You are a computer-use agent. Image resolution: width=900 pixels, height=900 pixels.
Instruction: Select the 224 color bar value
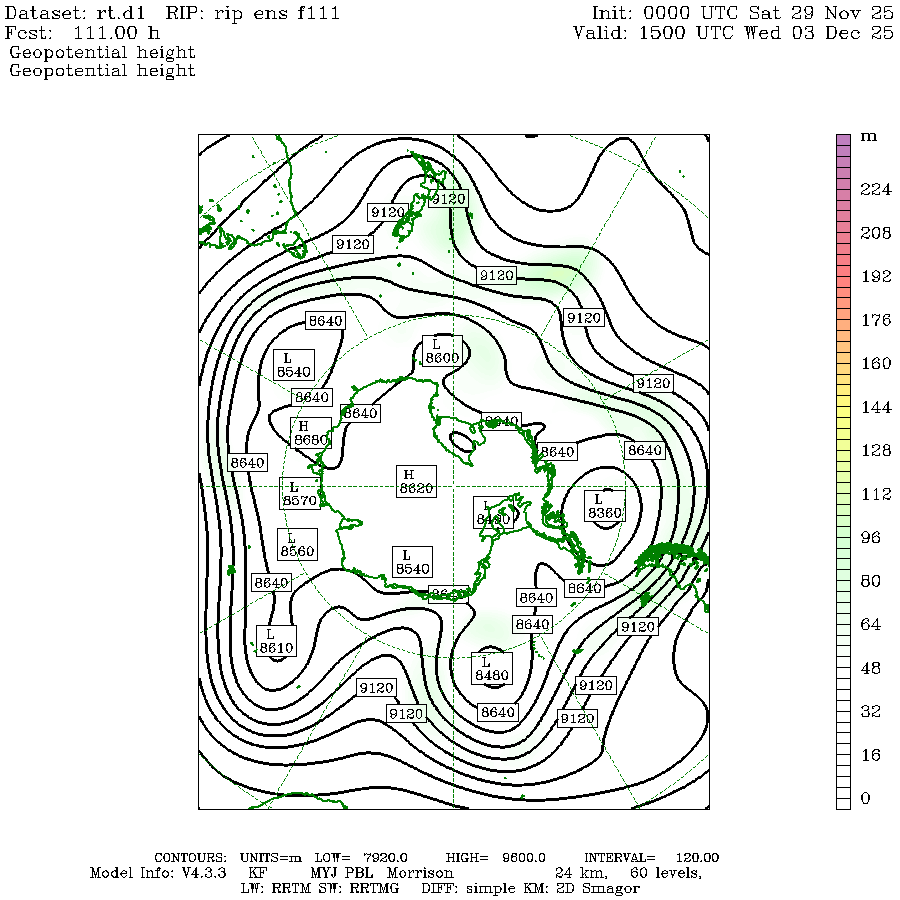pyautogui.click(x=875, y=189)
